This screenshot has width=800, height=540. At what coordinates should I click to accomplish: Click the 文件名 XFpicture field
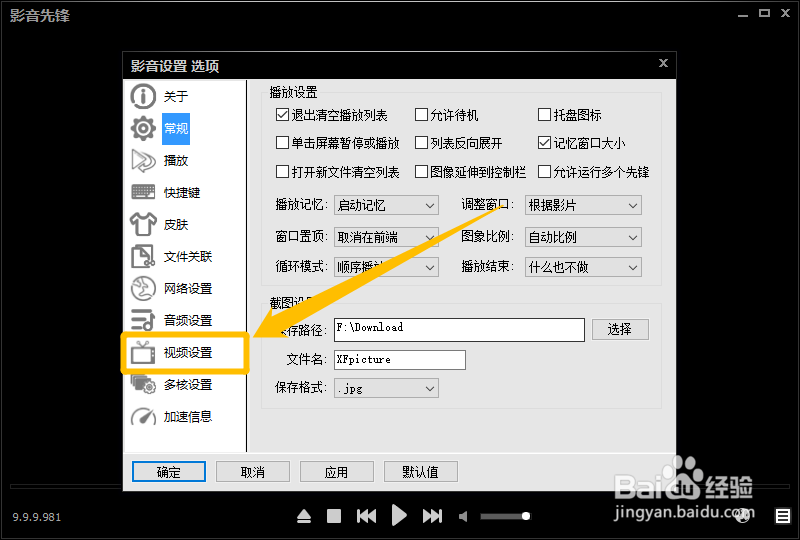(x=400, y=359)
